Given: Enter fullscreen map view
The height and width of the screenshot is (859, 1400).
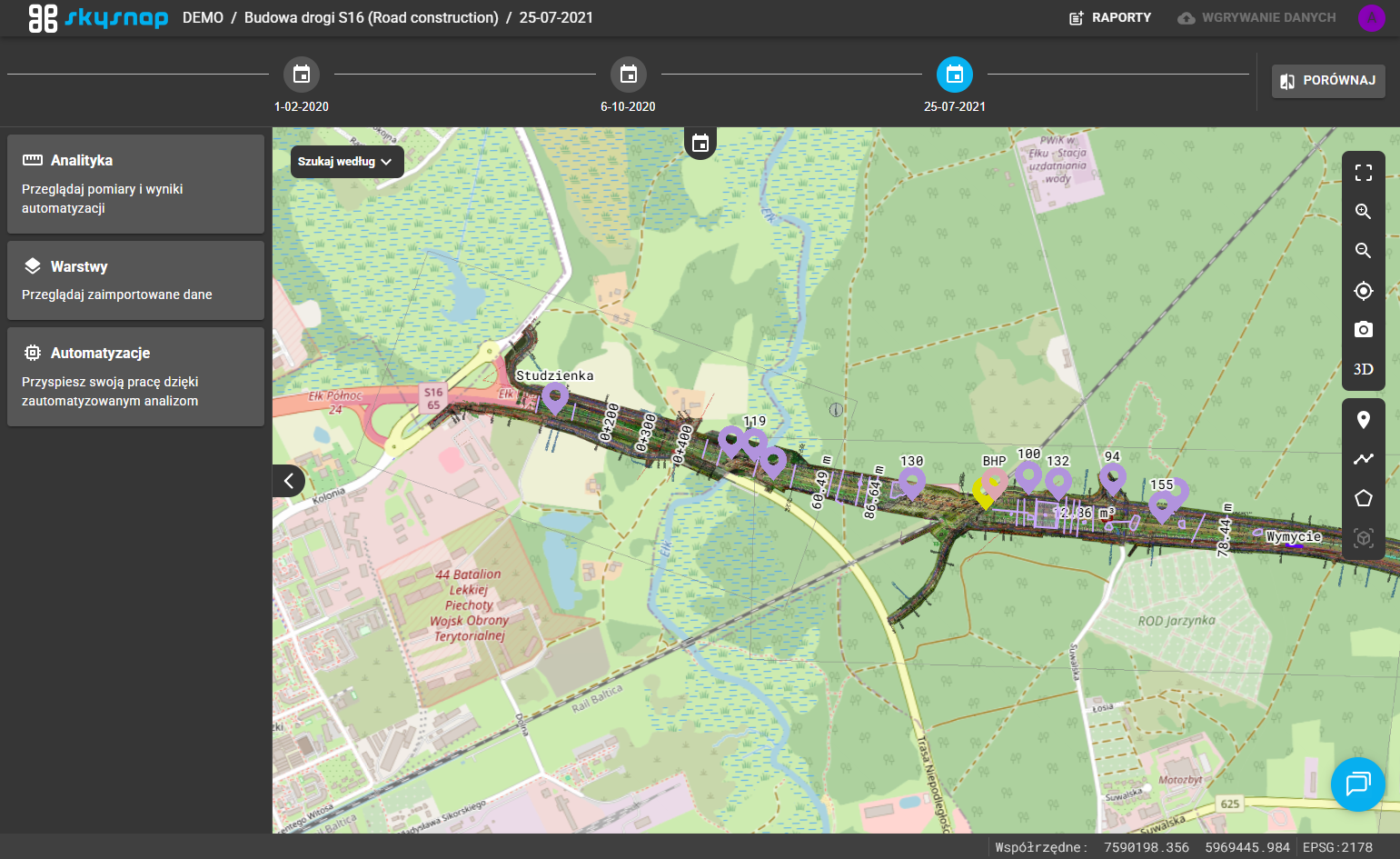Looking at the screenshot, I should [1363, 173].
